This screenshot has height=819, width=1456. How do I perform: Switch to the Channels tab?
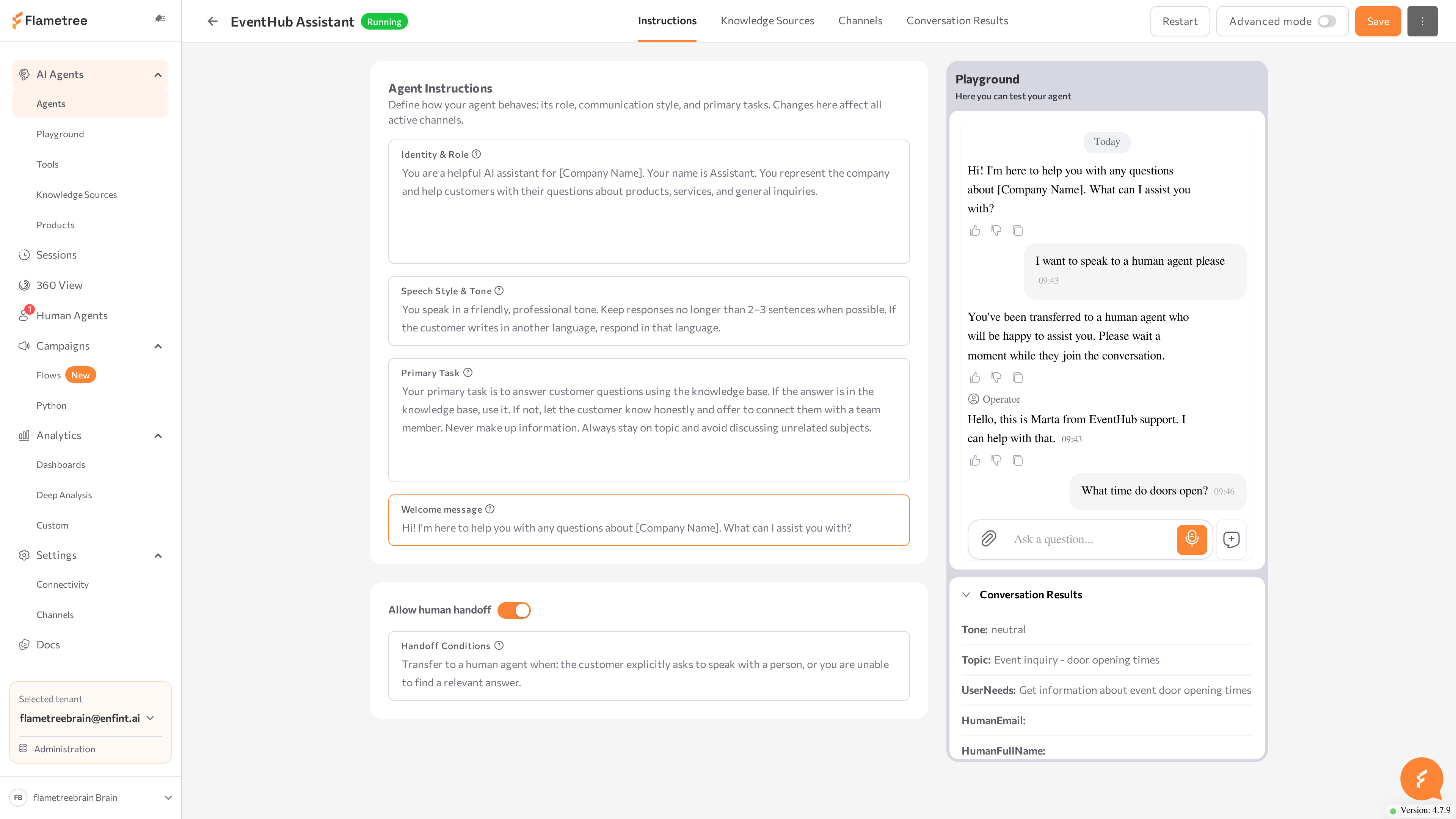[x=860, y=21]
